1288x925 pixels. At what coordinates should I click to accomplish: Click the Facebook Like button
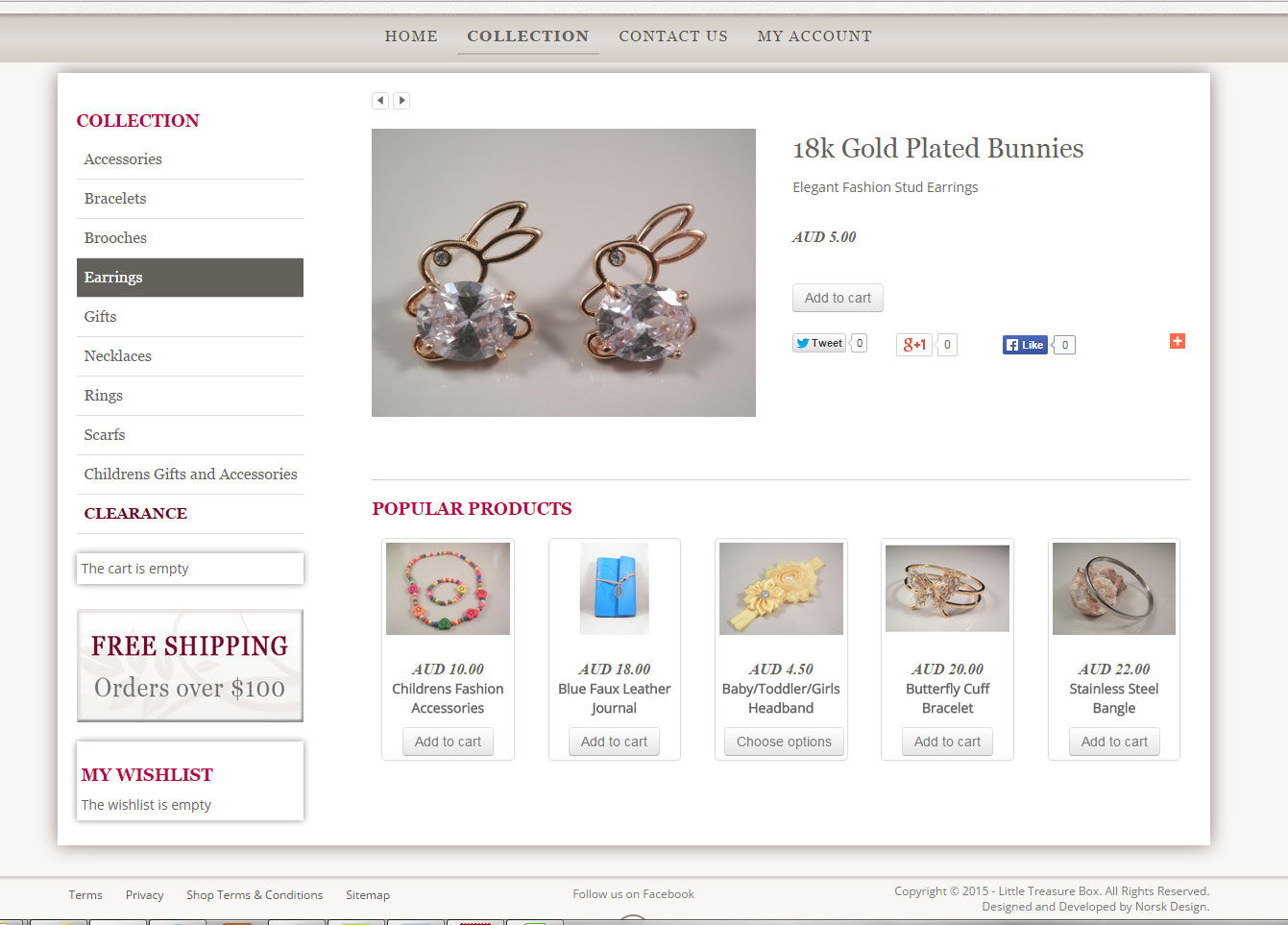(x=1025, y=345)
